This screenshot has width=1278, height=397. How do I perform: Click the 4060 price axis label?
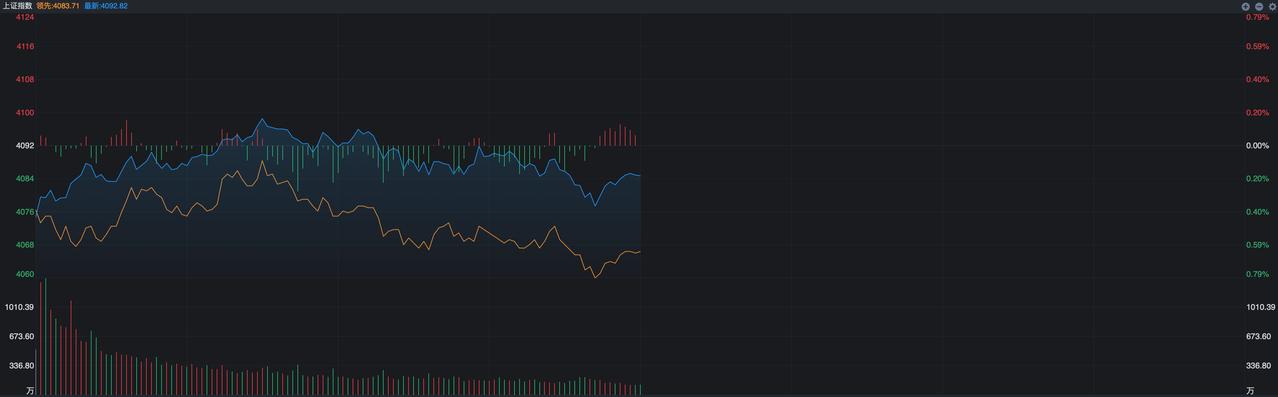pos(25,274)
